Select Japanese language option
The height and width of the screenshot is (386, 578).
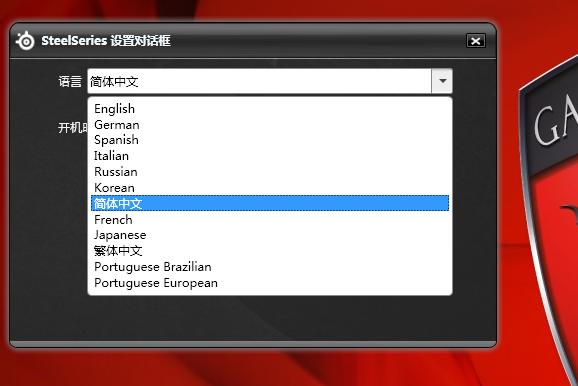270,235
